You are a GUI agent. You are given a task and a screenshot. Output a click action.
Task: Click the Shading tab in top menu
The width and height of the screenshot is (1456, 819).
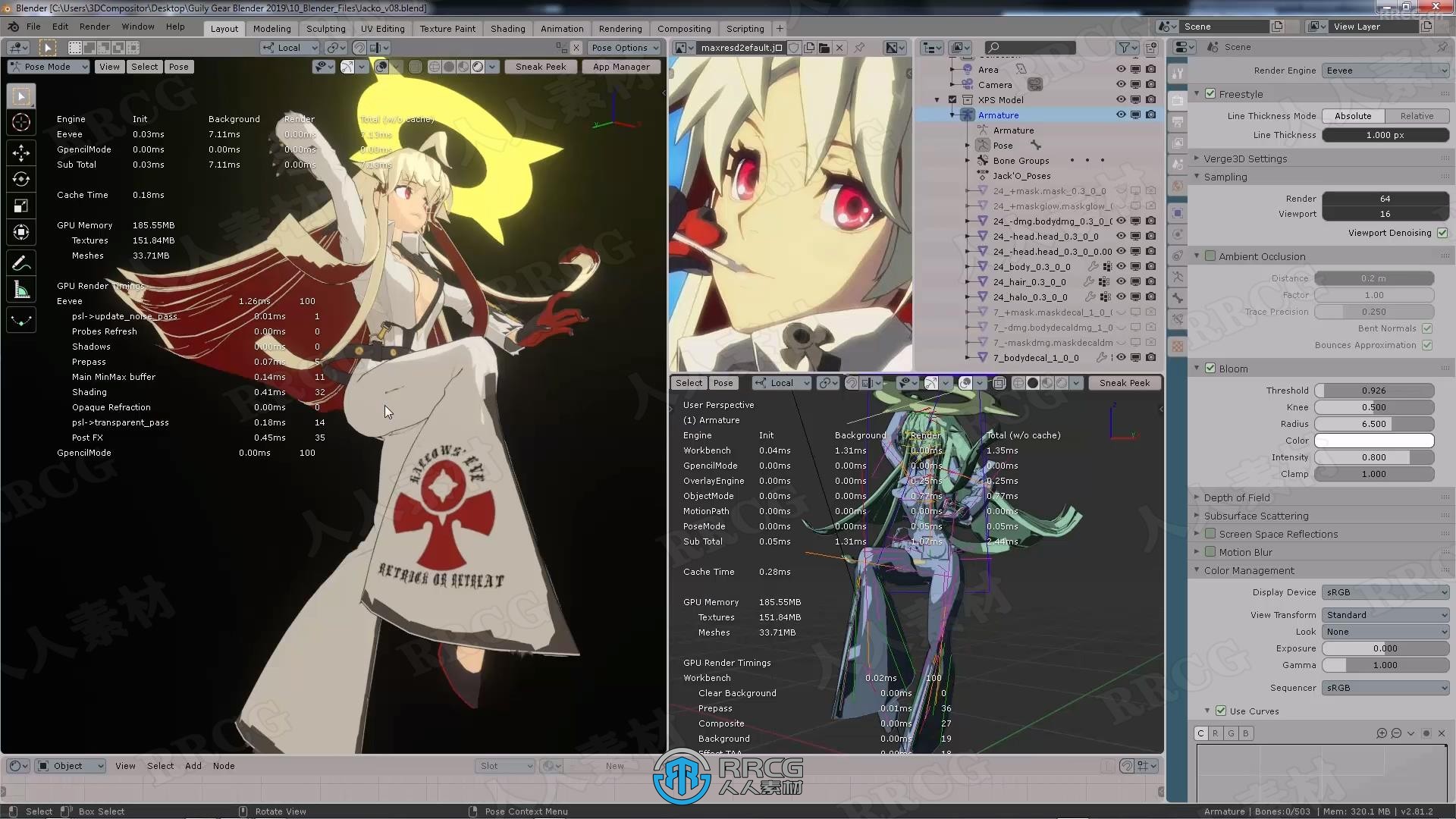(507, 27)
